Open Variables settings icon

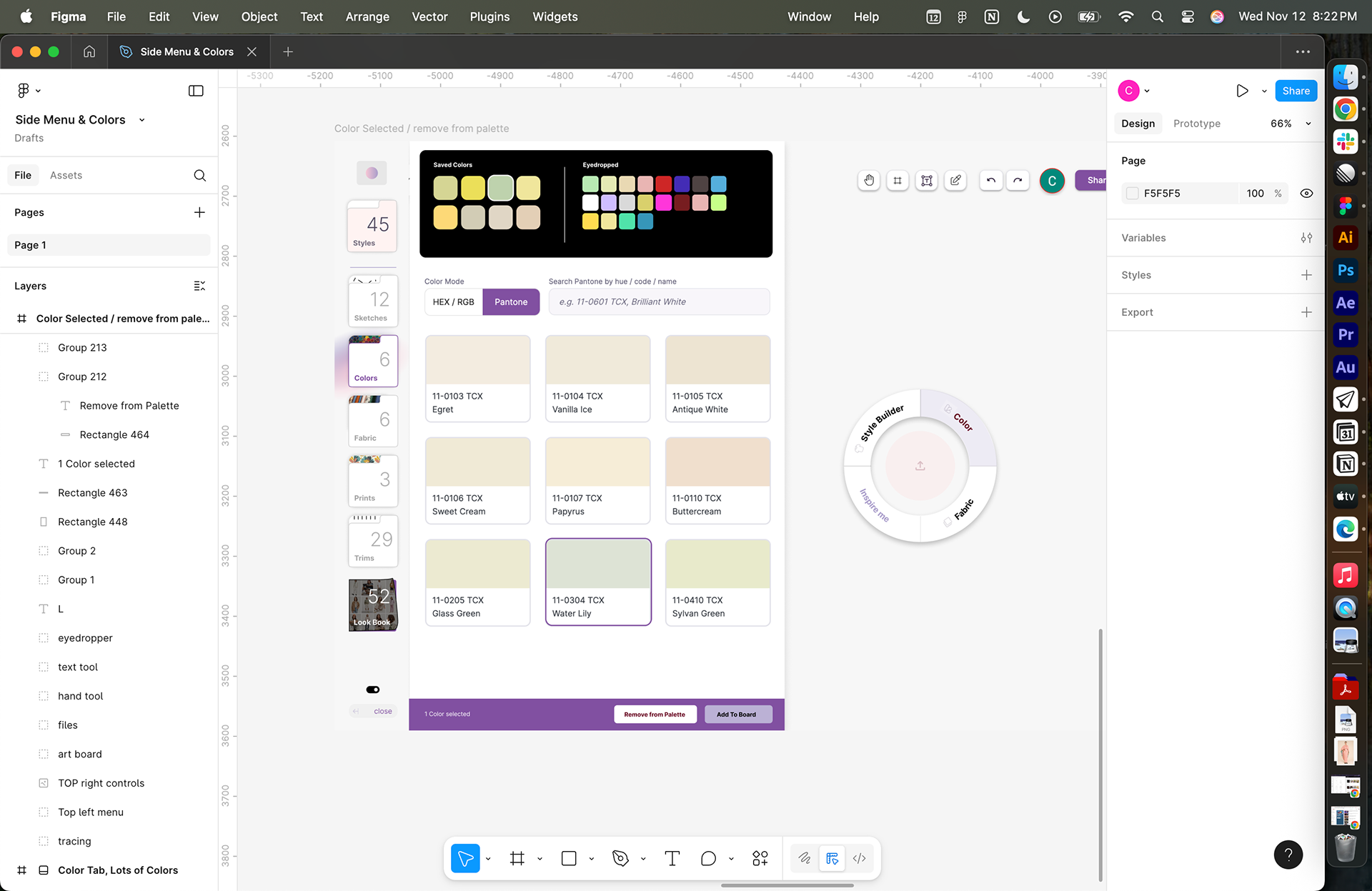pos(1306,238)
